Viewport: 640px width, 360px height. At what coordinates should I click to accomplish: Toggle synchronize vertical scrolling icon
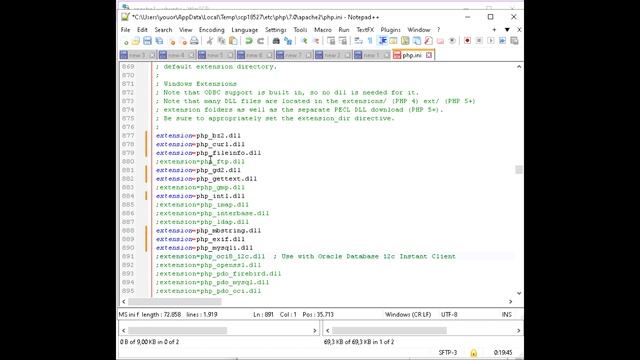pos(331,41)
